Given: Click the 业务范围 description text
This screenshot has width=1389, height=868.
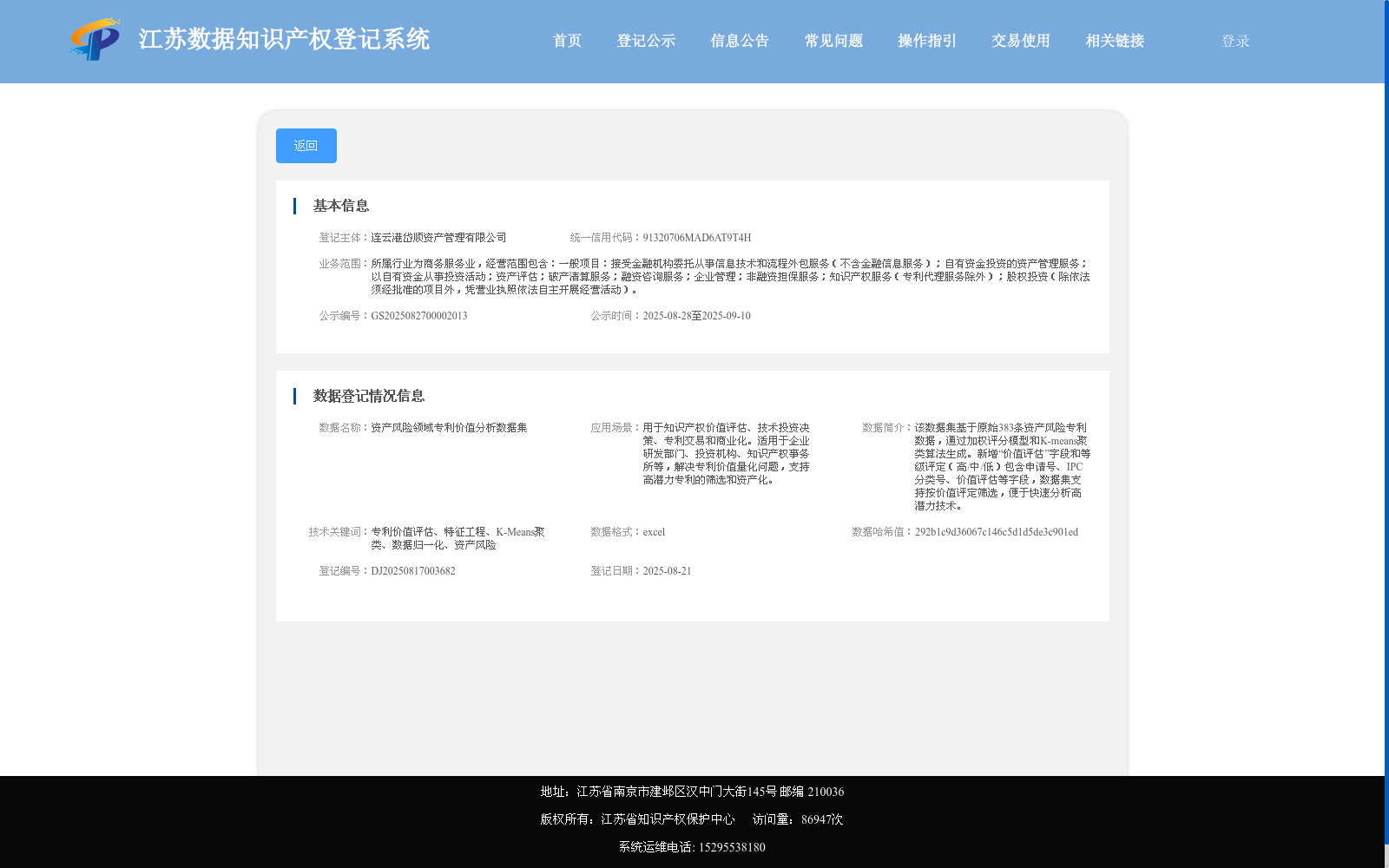Looking at the screenshot, I should pyautogui.click(x=730, y=277).
